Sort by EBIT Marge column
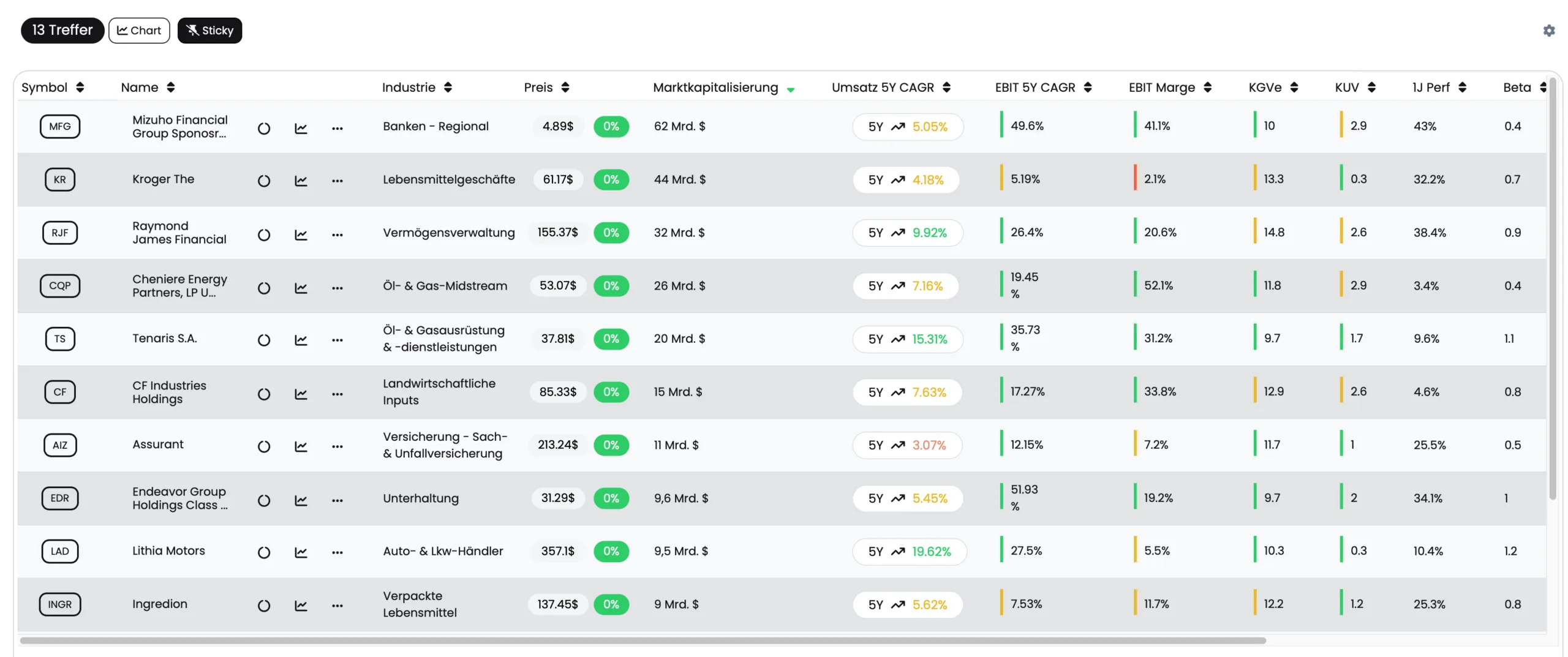Viewport: 1568px width, 657px height. tap(1169, 87)
